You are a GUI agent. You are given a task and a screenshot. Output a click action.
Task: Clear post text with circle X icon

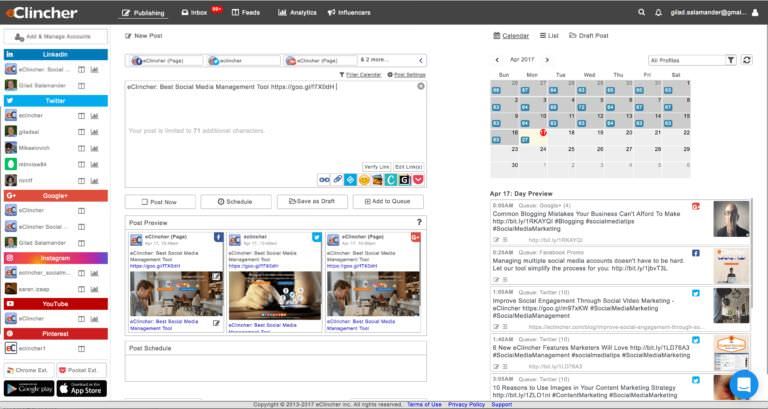coord(421,86)
